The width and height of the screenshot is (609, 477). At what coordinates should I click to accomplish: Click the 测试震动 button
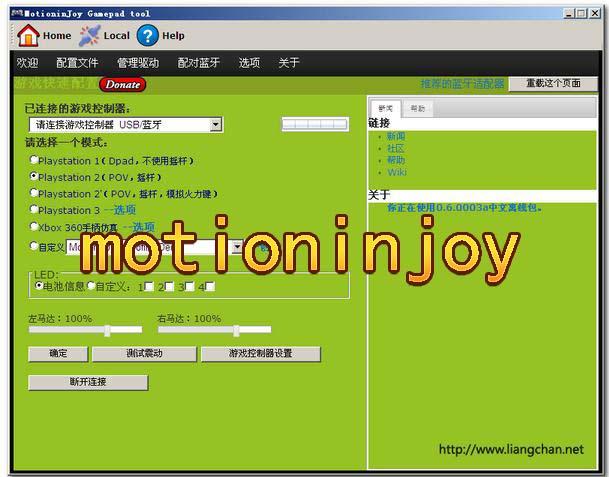[144, 354]
